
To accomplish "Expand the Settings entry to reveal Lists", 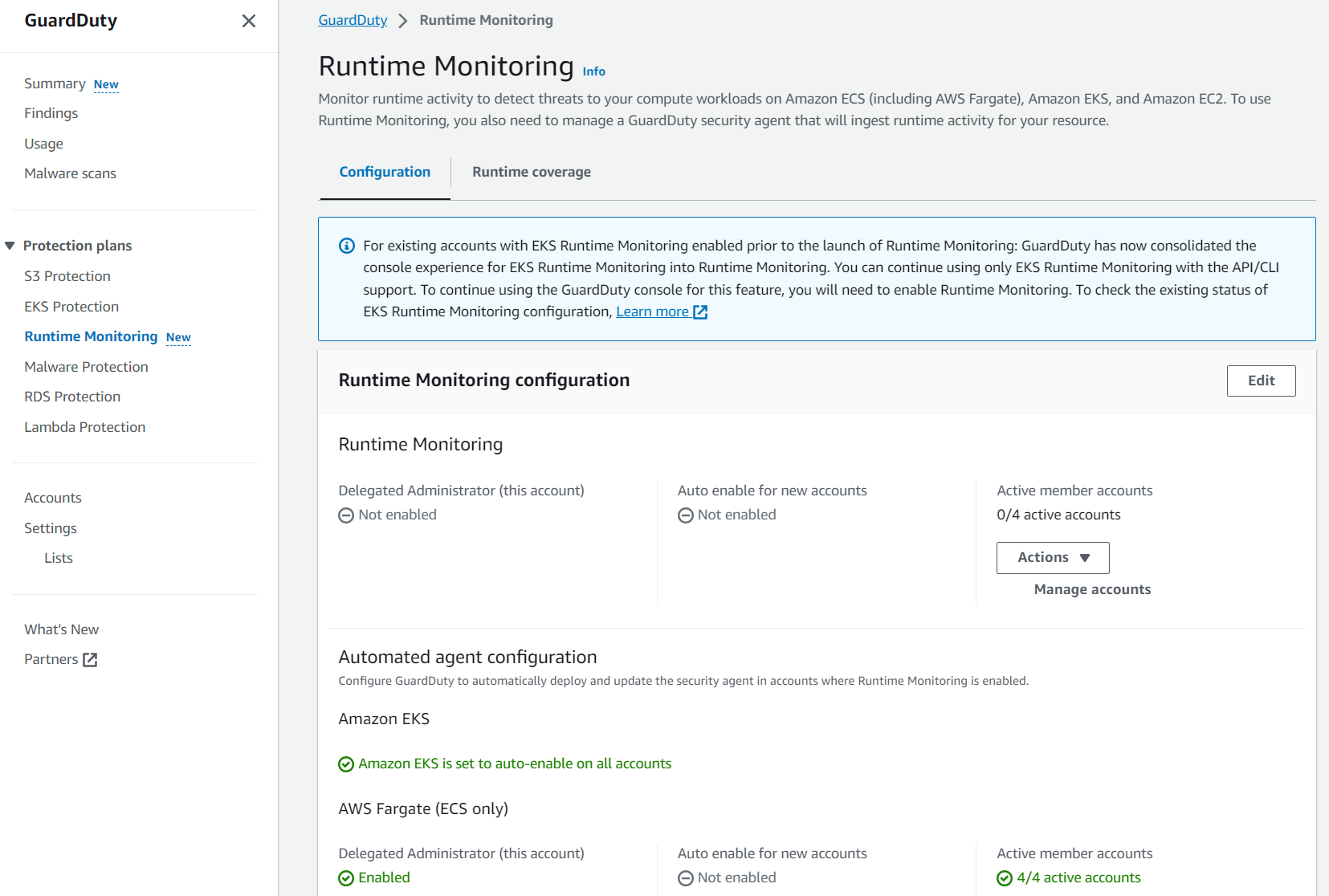I will (50, 528).
